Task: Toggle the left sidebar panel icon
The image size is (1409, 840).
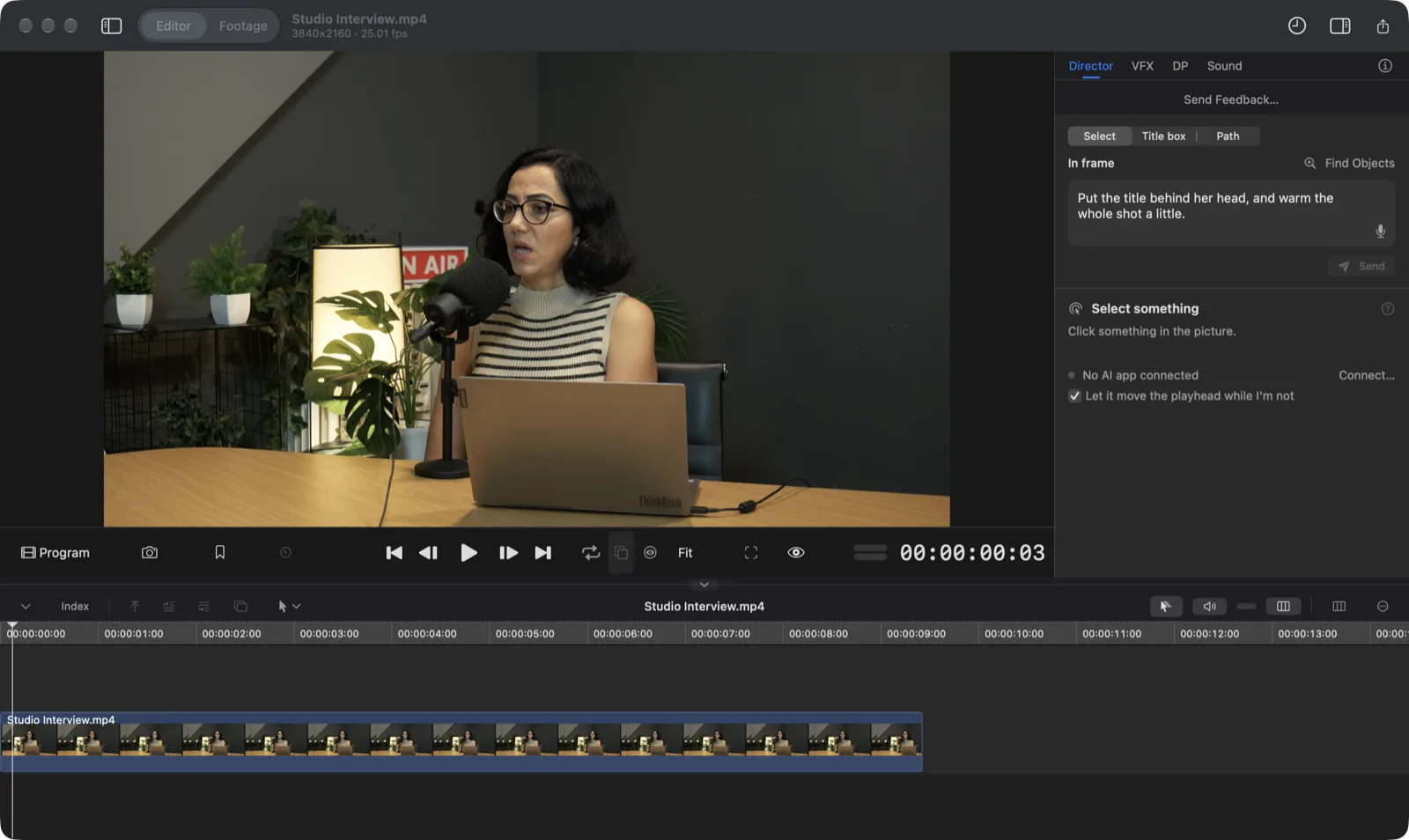Action: (x=111, y=26)
